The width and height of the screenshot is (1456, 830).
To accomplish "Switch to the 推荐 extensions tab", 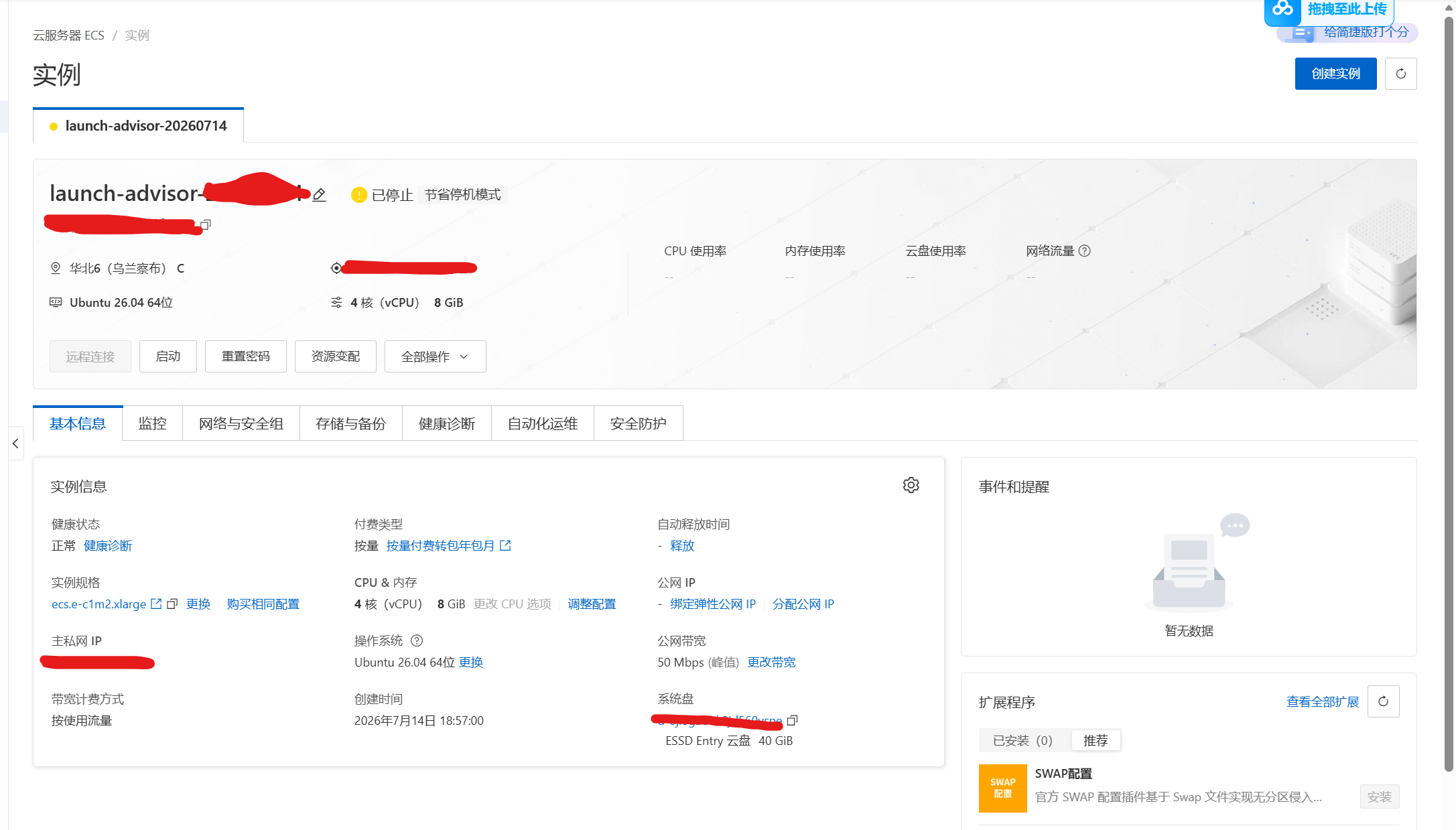I will click(1096, 740).
